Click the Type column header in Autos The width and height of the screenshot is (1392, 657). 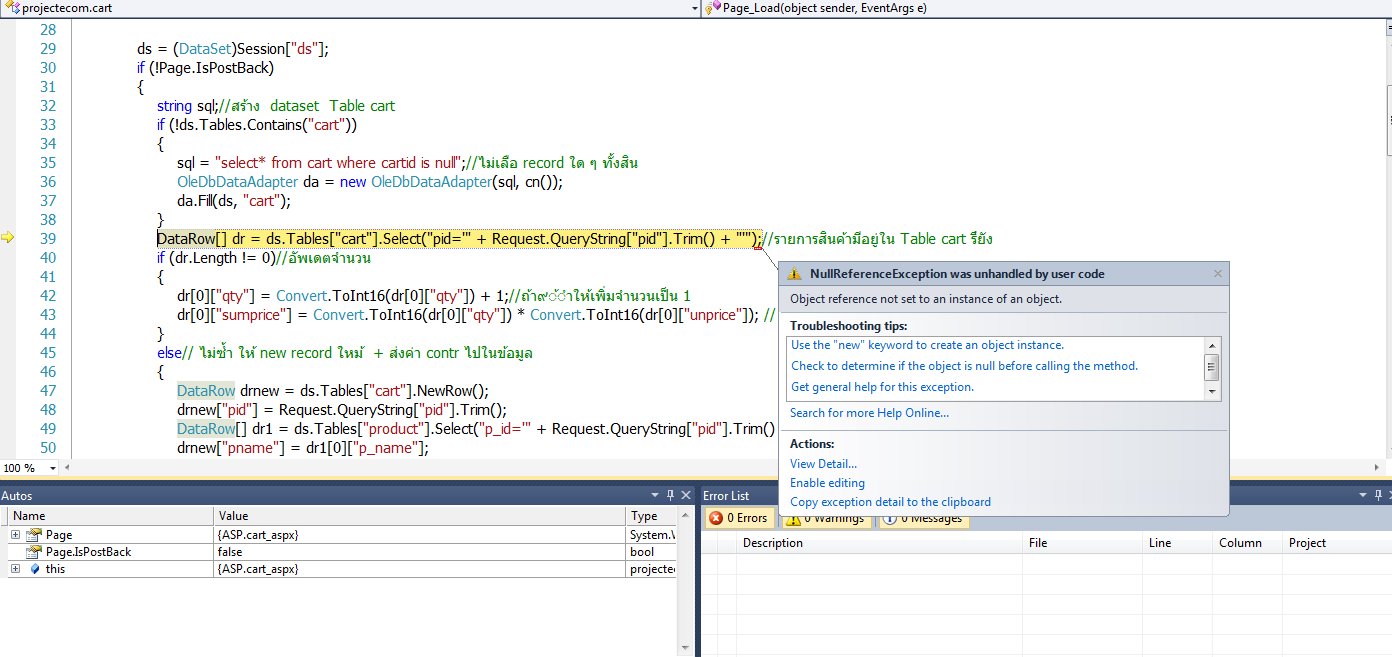coord(651,516)
